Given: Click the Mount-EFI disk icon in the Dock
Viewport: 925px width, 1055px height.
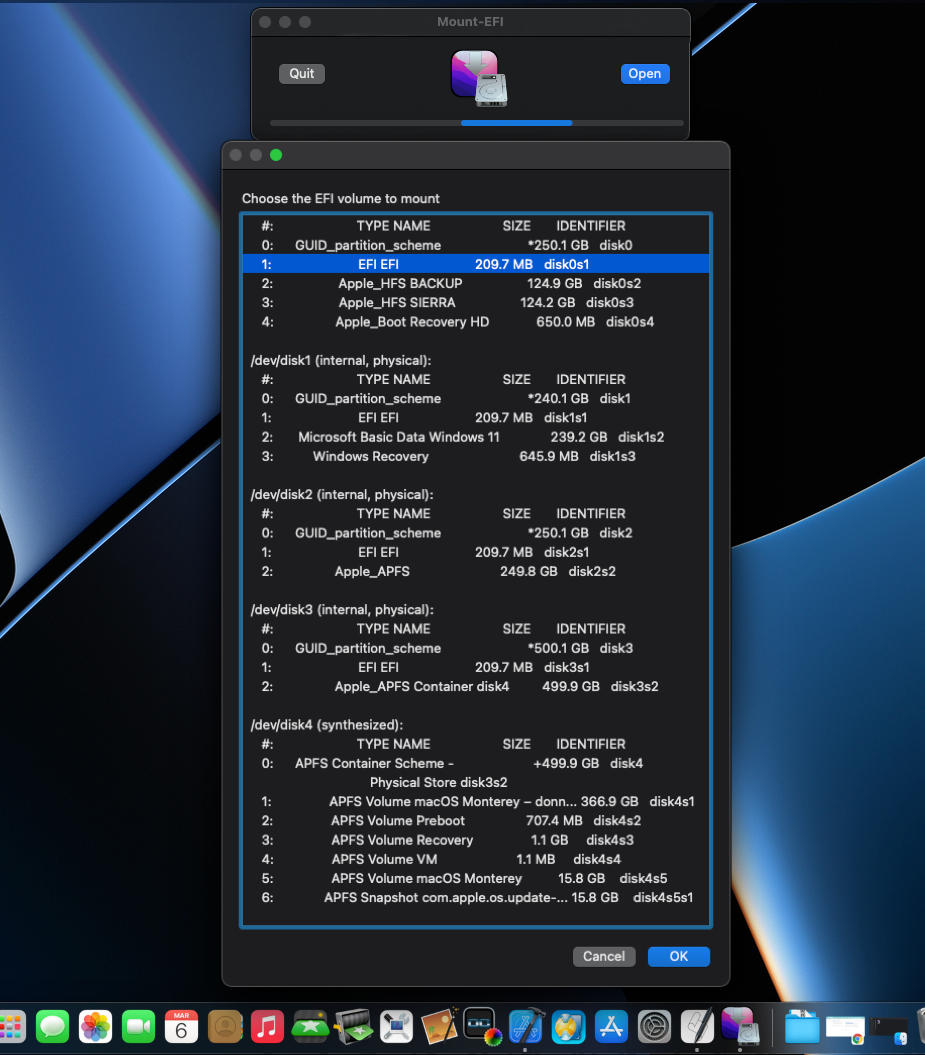Looking at the screenshot, I should tap(740, 1026).
